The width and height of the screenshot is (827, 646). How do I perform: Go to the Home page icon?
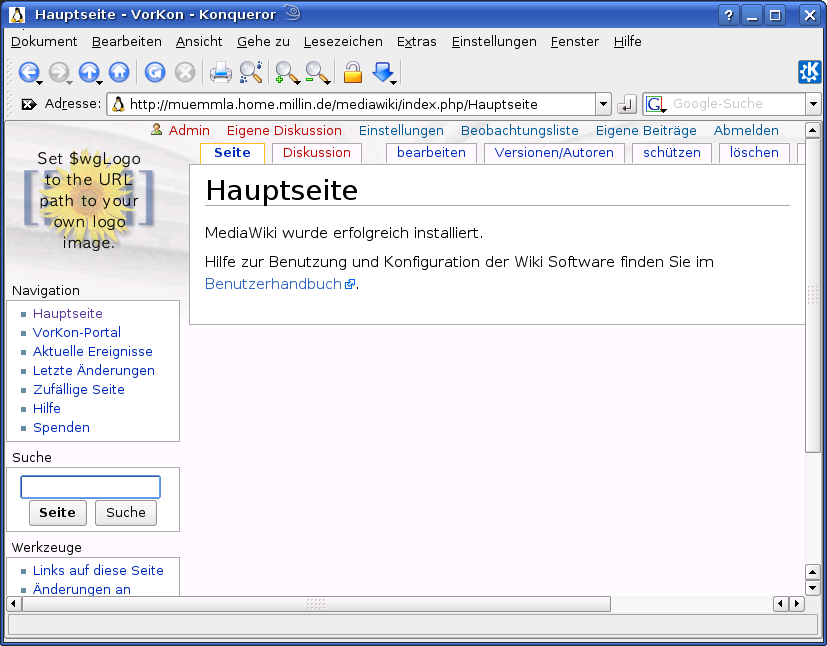(119, 72)
